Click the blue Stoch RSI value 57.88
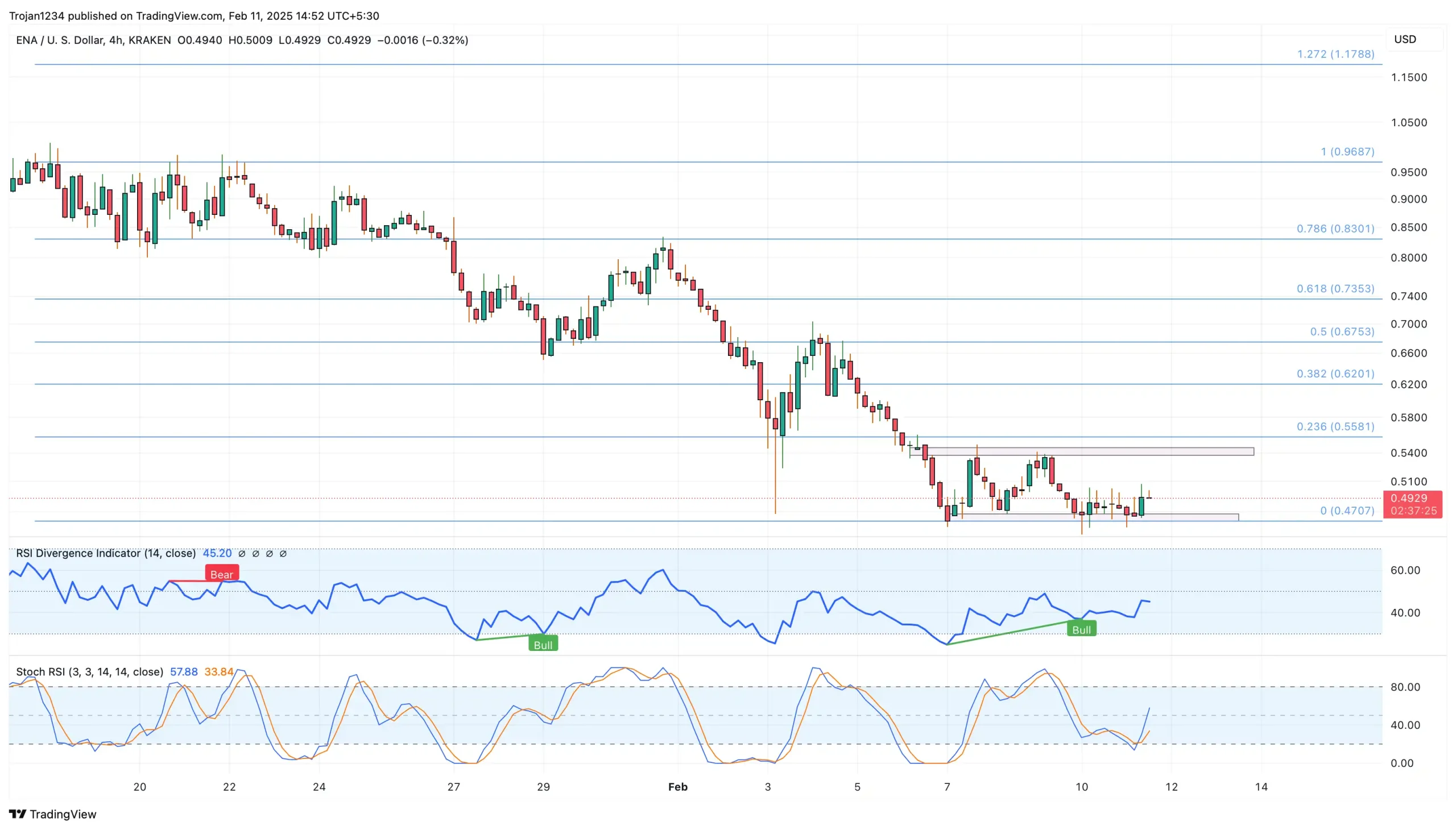 [184, 671]
